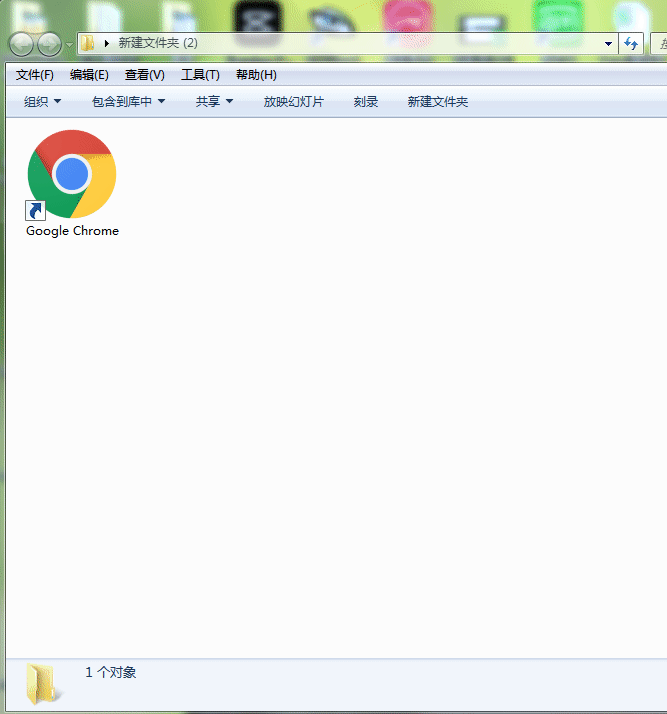Expand the 共享 dropdown

(214, 102)
